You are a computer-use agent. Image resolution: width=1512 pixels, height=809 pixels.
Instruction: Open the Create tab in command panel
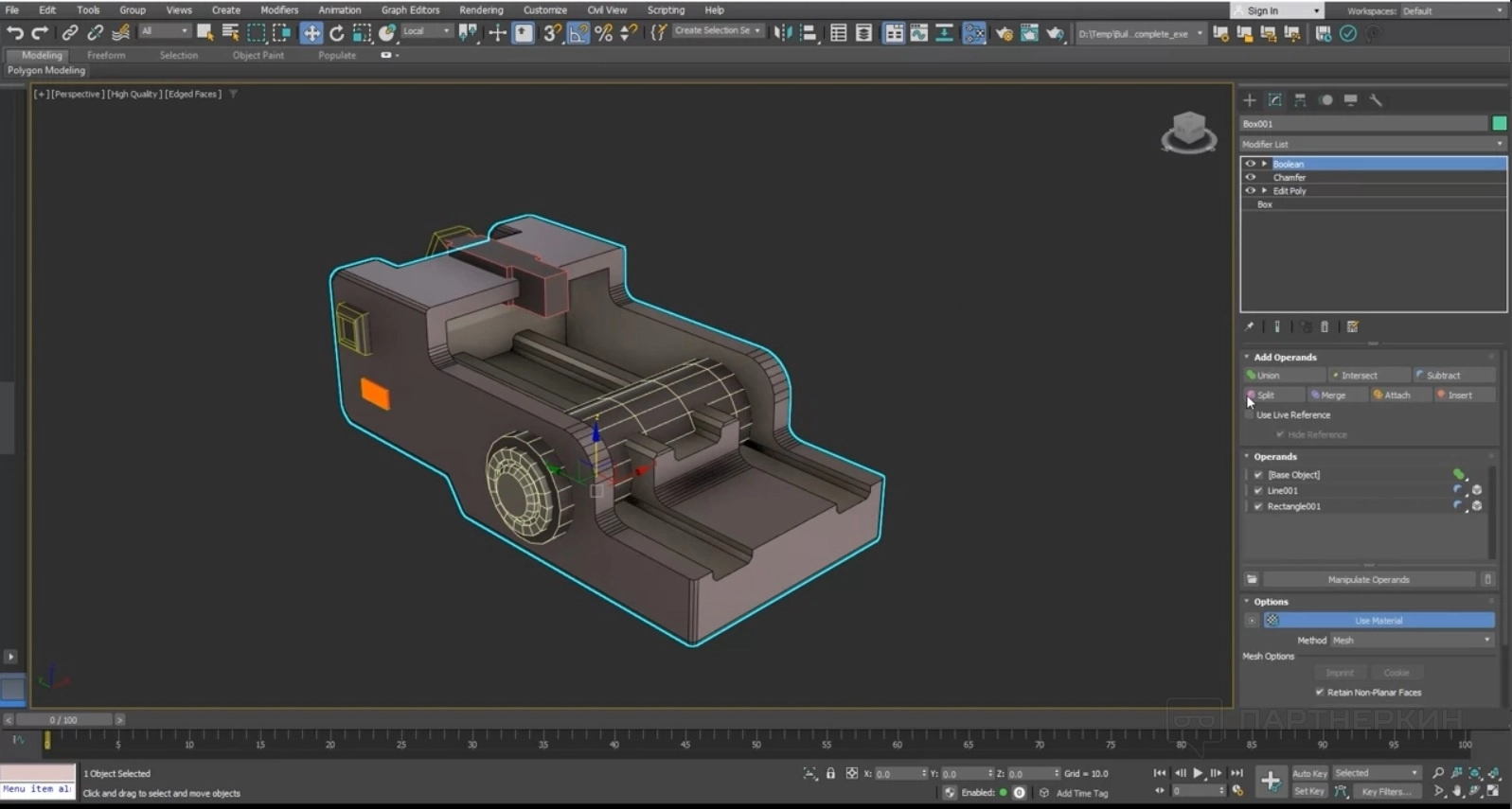1249,100
